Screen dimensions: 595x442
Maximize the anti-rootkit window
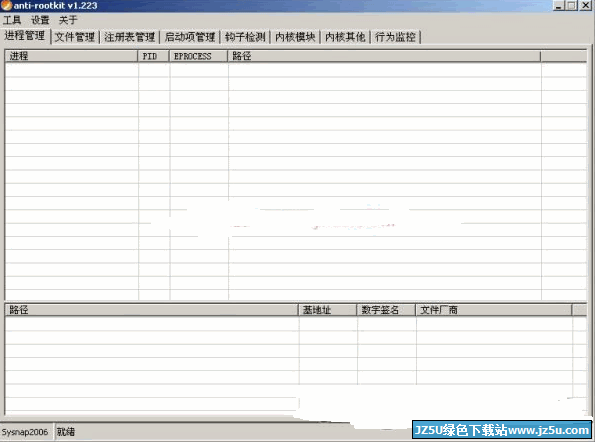point(571,5)
